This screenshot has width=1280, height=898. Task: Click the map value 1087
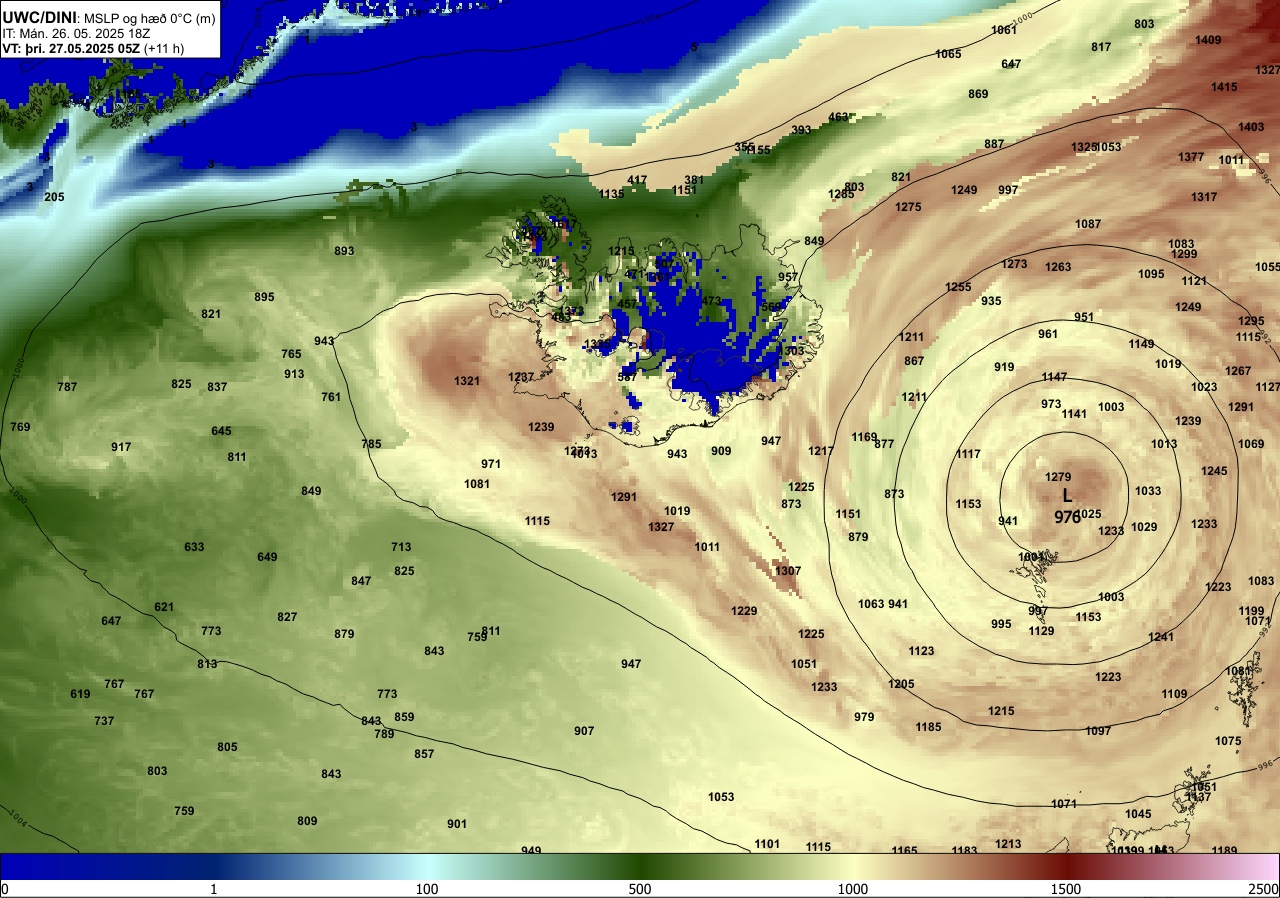pos(1088,224)
